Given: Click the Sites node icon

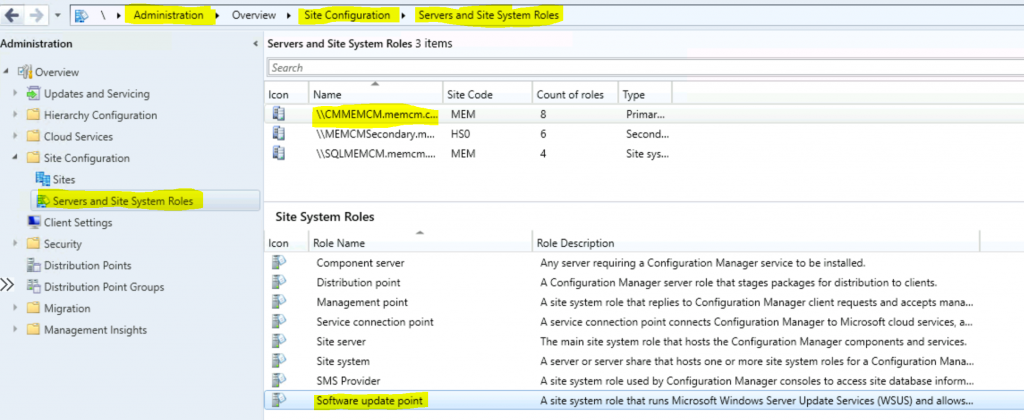Looking at the screenshot, I should [42, 179].
